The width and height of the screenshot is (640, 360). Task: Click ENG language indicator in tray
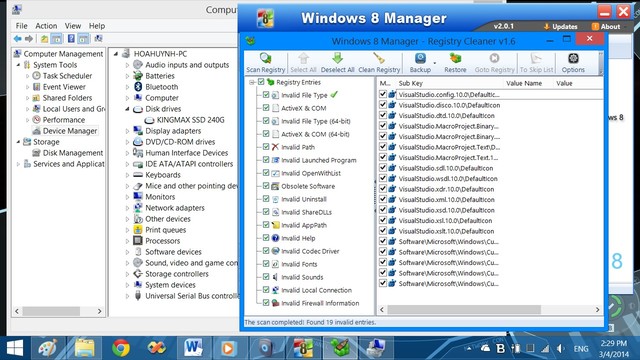(581, 349)
